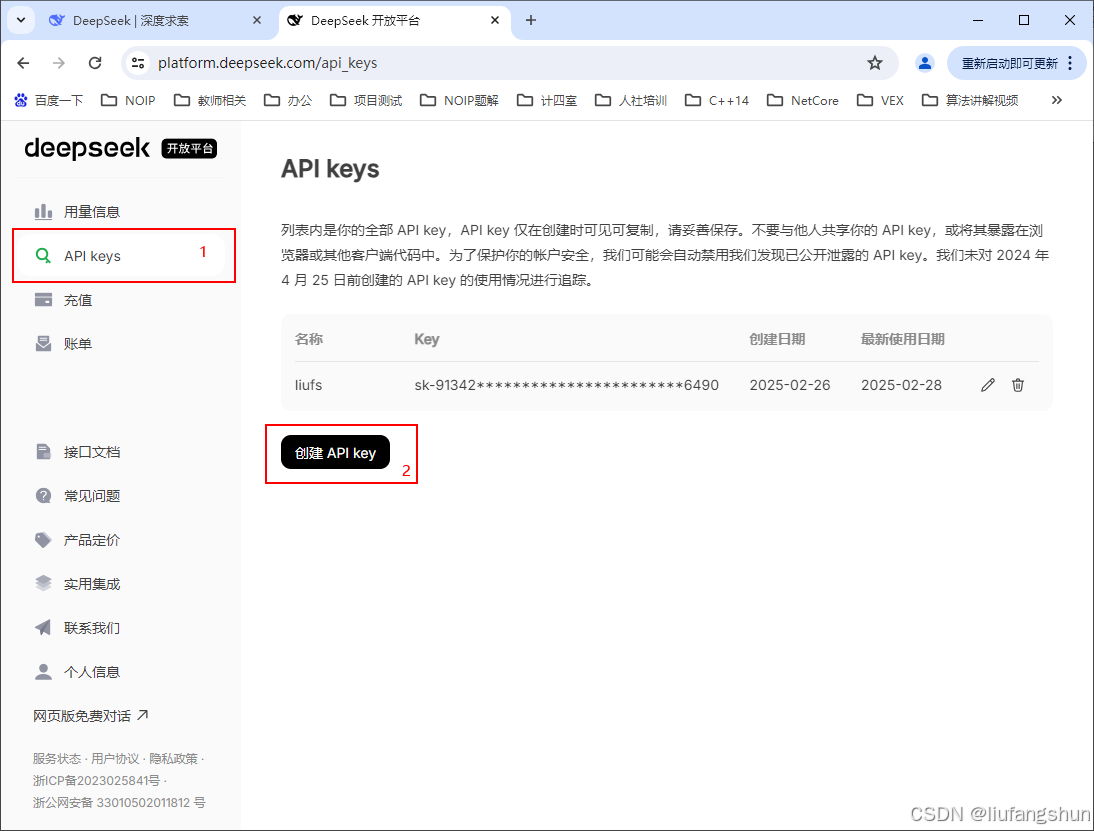Delete the liufs API key
Image resolution: width=1094 pixels, height=831 pixels.
click(1018, 385)
